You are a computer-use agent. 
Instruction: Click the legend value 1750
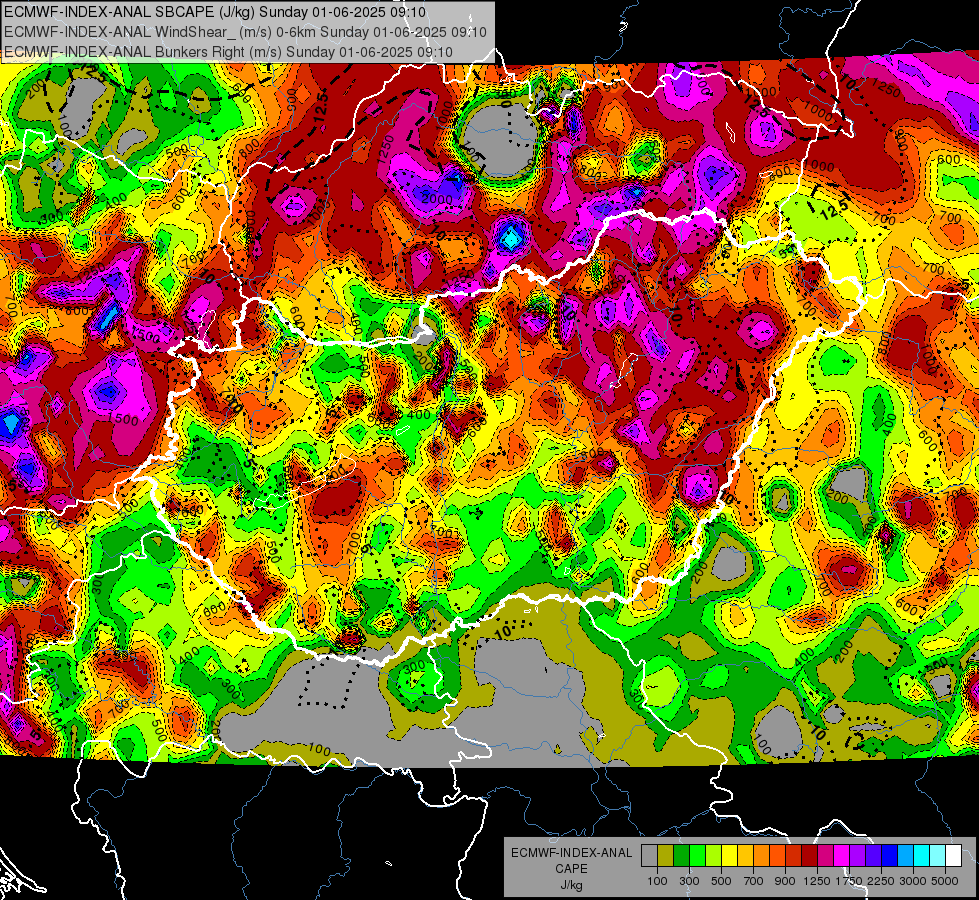point(849,881)
